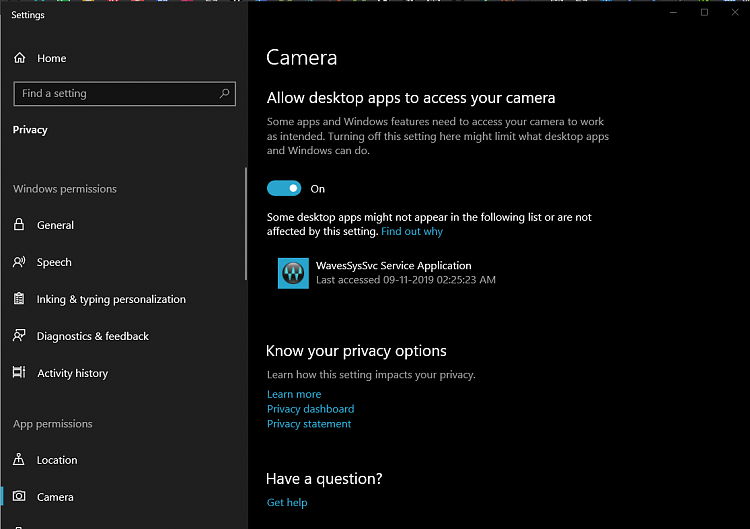Turn off desktop apps camera access toggle
Image resolution: width=750 pixels, height=529 pixels.
[x=284, y=188]
